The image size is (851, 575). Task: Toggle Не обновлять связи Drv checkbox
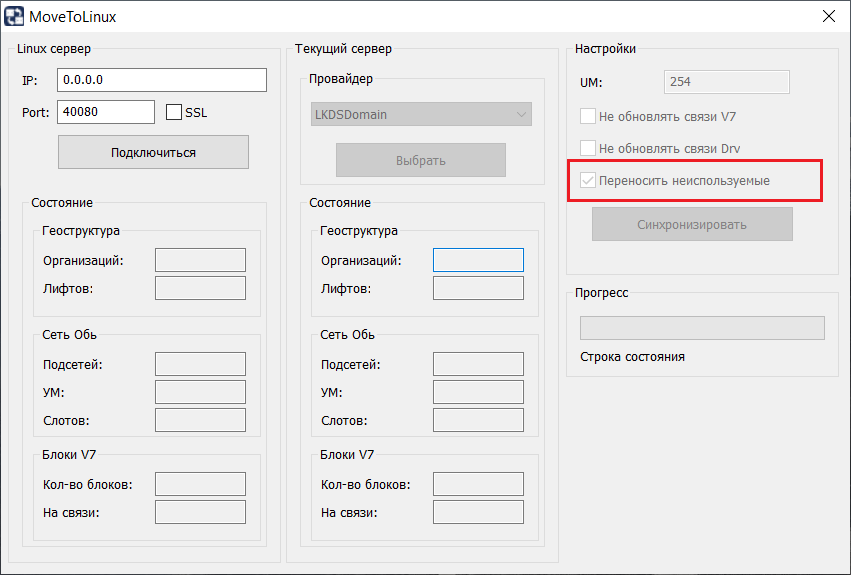(x=588, y=148)
